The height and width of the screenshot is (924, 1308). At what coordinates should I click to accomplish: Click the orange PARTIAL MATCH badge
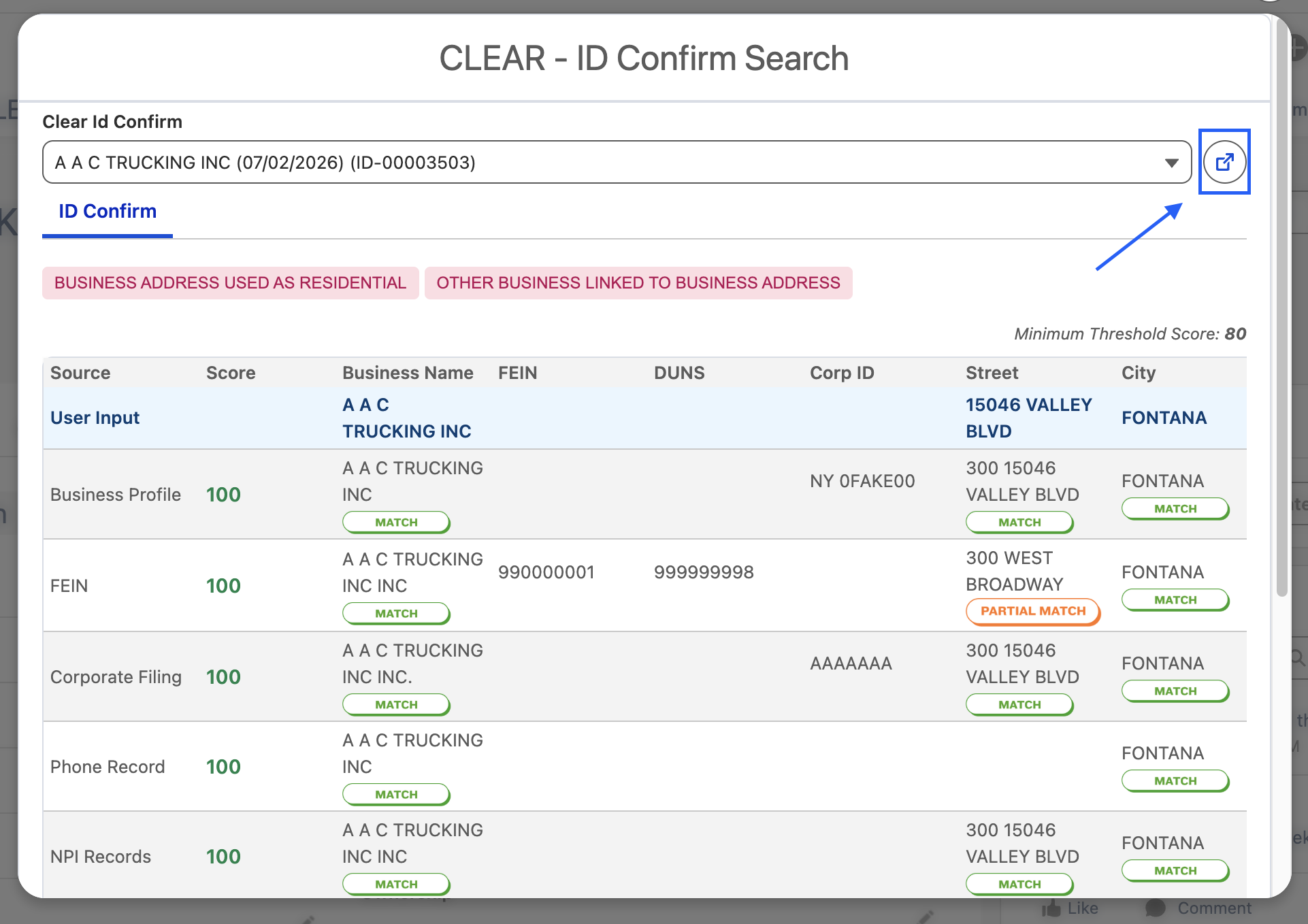coord(1033,611)
